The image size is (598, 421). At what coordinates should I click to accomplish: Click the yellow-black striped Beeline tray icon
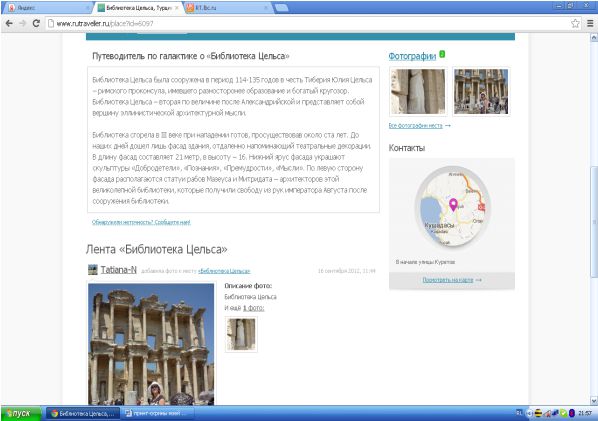[x=538, y=413]
